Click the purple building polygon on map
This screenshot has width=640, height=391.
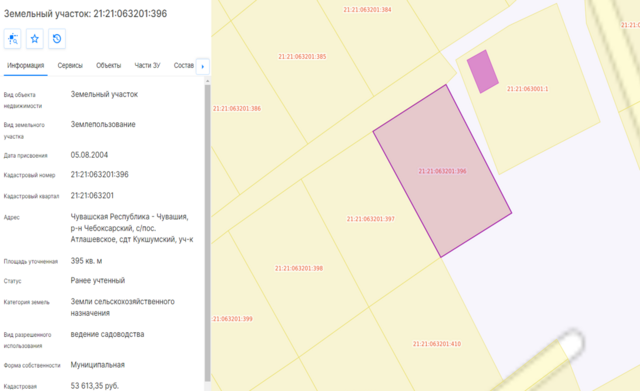tap(482, 71)
